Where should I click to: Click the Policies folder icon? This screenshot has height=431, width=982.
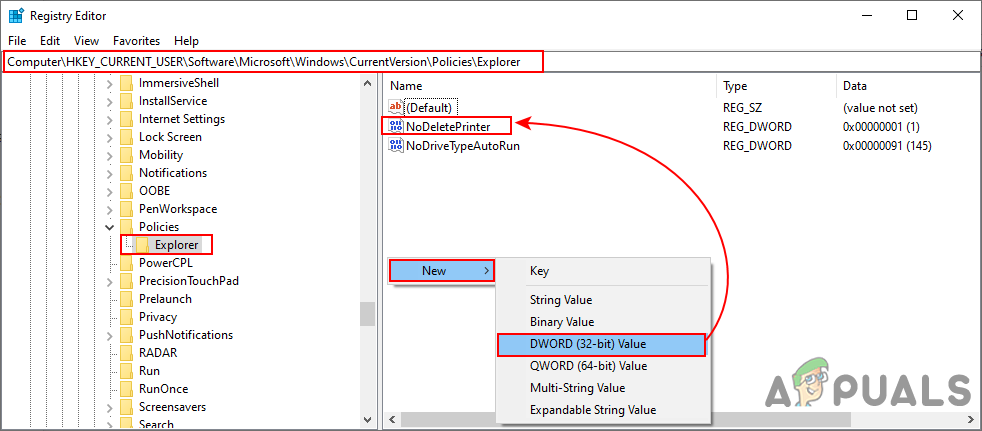coord(127,227)
